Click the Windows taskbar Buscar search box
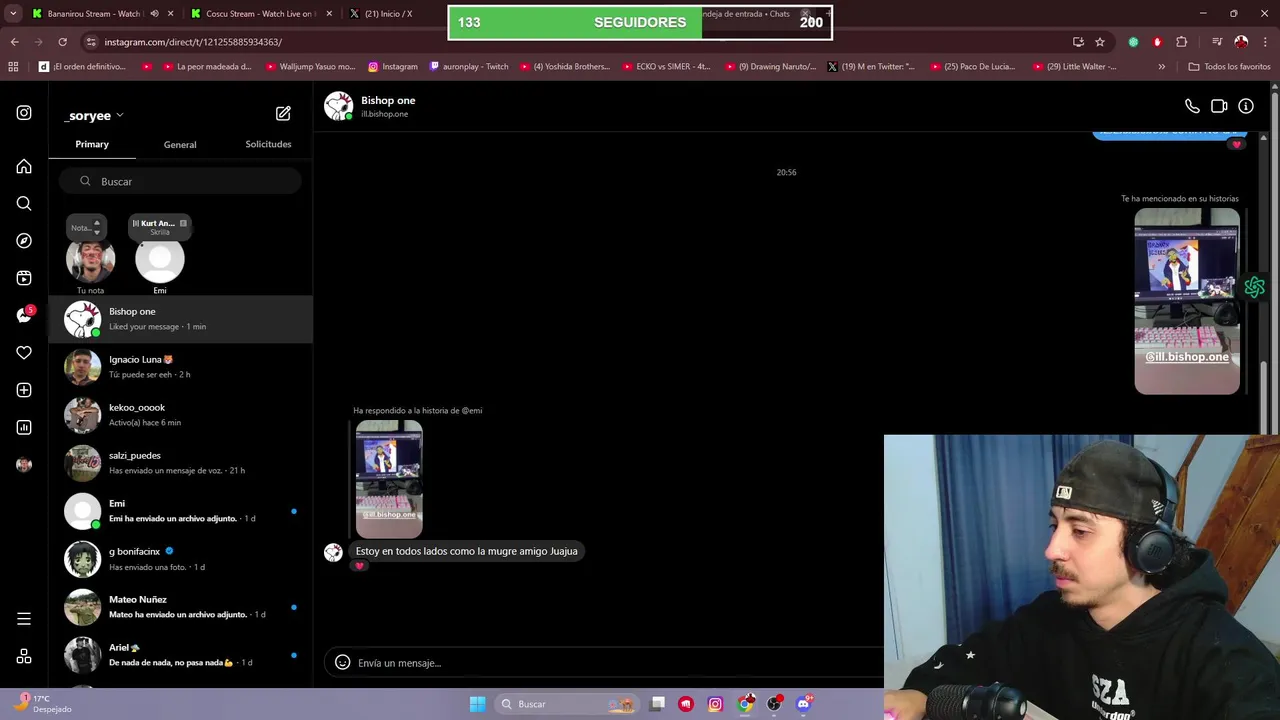This screenshot has height=720, width=1280. click(568, 704)
